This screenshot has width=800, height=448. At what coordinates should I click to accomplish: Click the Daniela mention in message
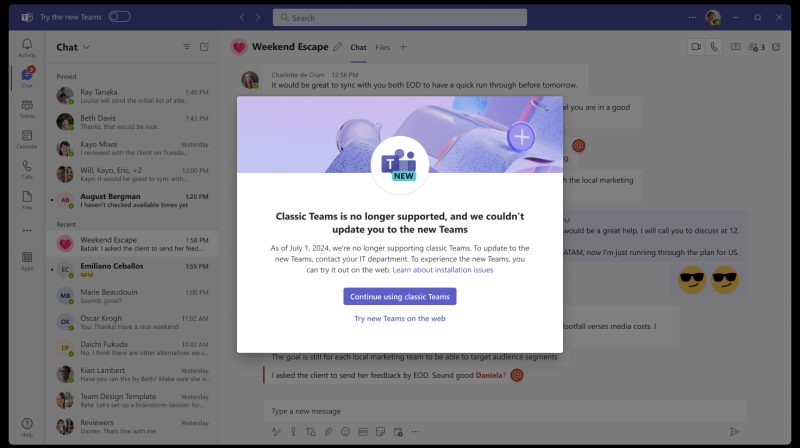489,375
